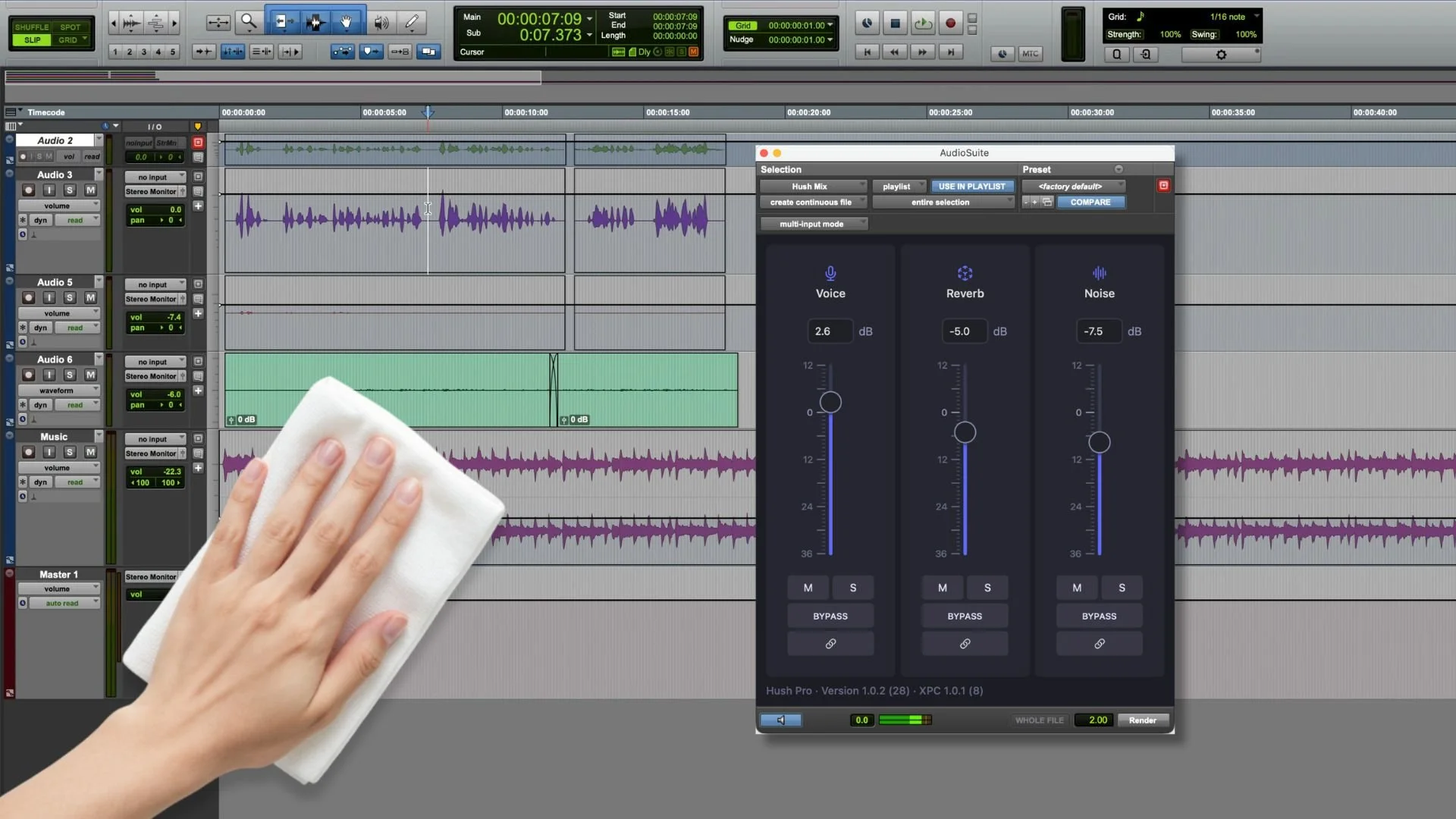Mute the Reverb channel in Hush Pro
This screenshot has width=1456, height=819.
pos(943,588)
